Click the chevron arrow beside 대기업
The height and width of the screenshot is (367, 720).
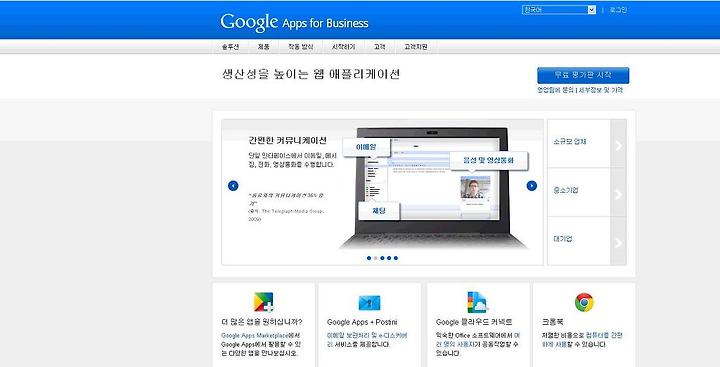[x=619, y=242]
